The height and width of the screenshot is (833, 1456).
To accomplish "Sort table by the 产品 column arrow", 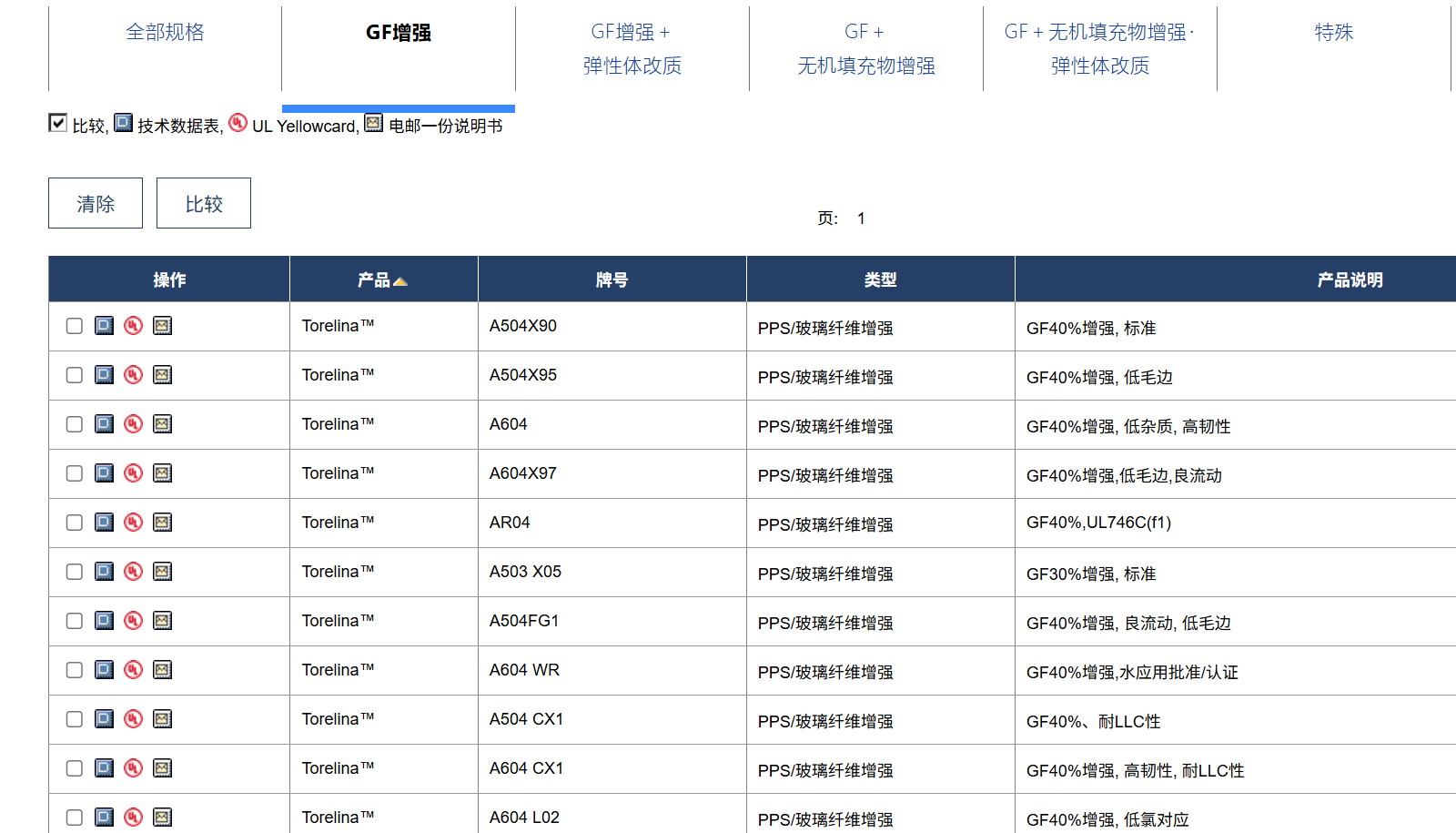I will (x=399, y=281).
